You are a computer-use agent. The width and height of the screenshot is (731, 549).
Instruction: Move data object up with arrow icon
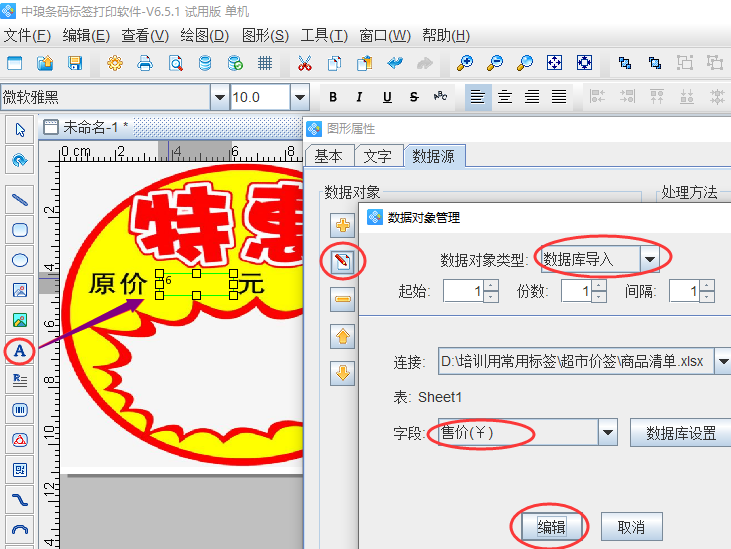(x=343, y=336)
